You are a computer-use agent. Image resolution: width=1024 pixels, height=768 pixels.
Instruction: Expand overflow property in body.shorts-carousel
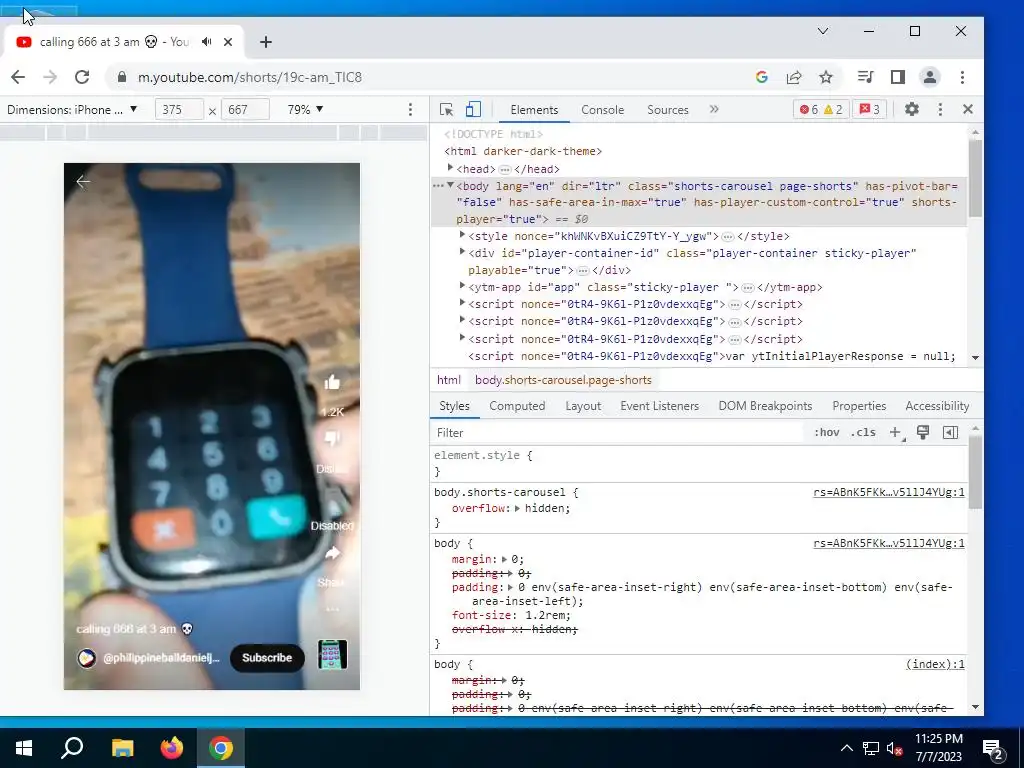517,508
